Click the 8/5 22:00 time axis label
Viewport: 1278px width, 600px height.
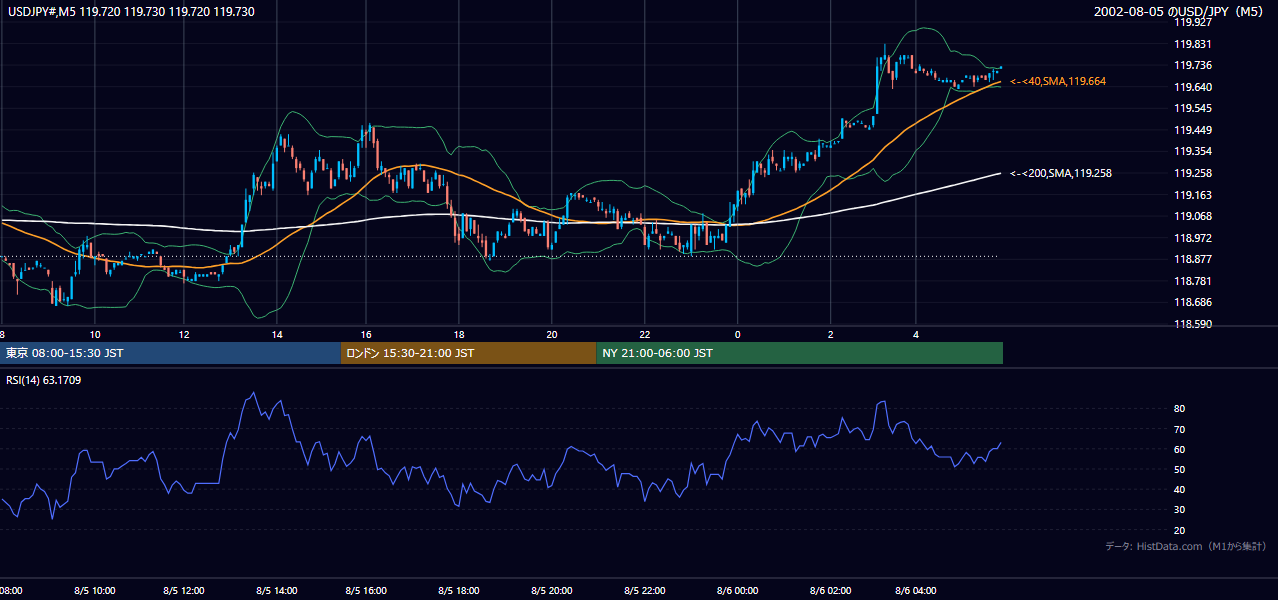click(646, 591)
